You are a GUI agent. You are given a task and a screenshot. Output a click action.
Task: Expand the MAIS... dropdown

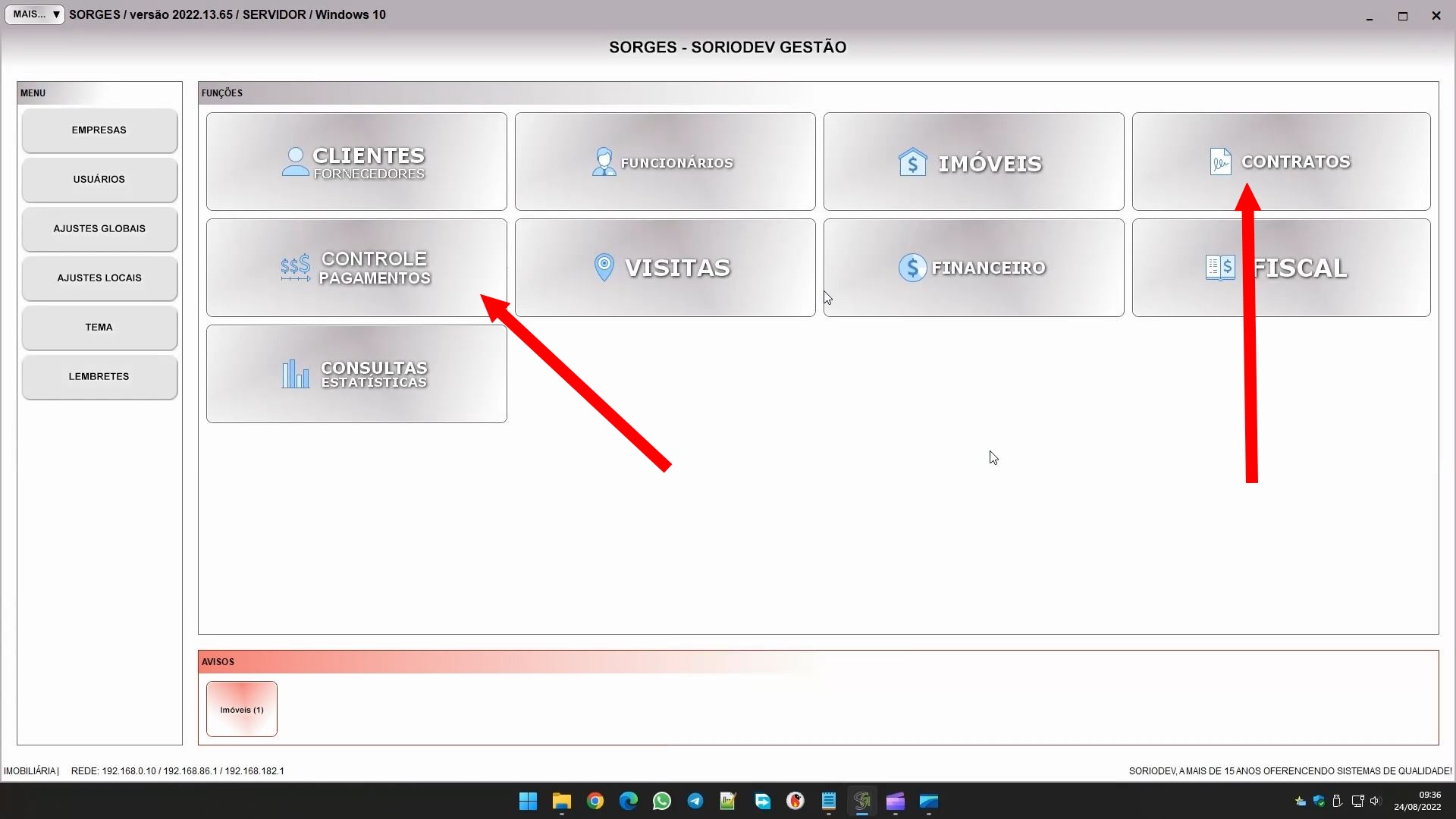35,14
